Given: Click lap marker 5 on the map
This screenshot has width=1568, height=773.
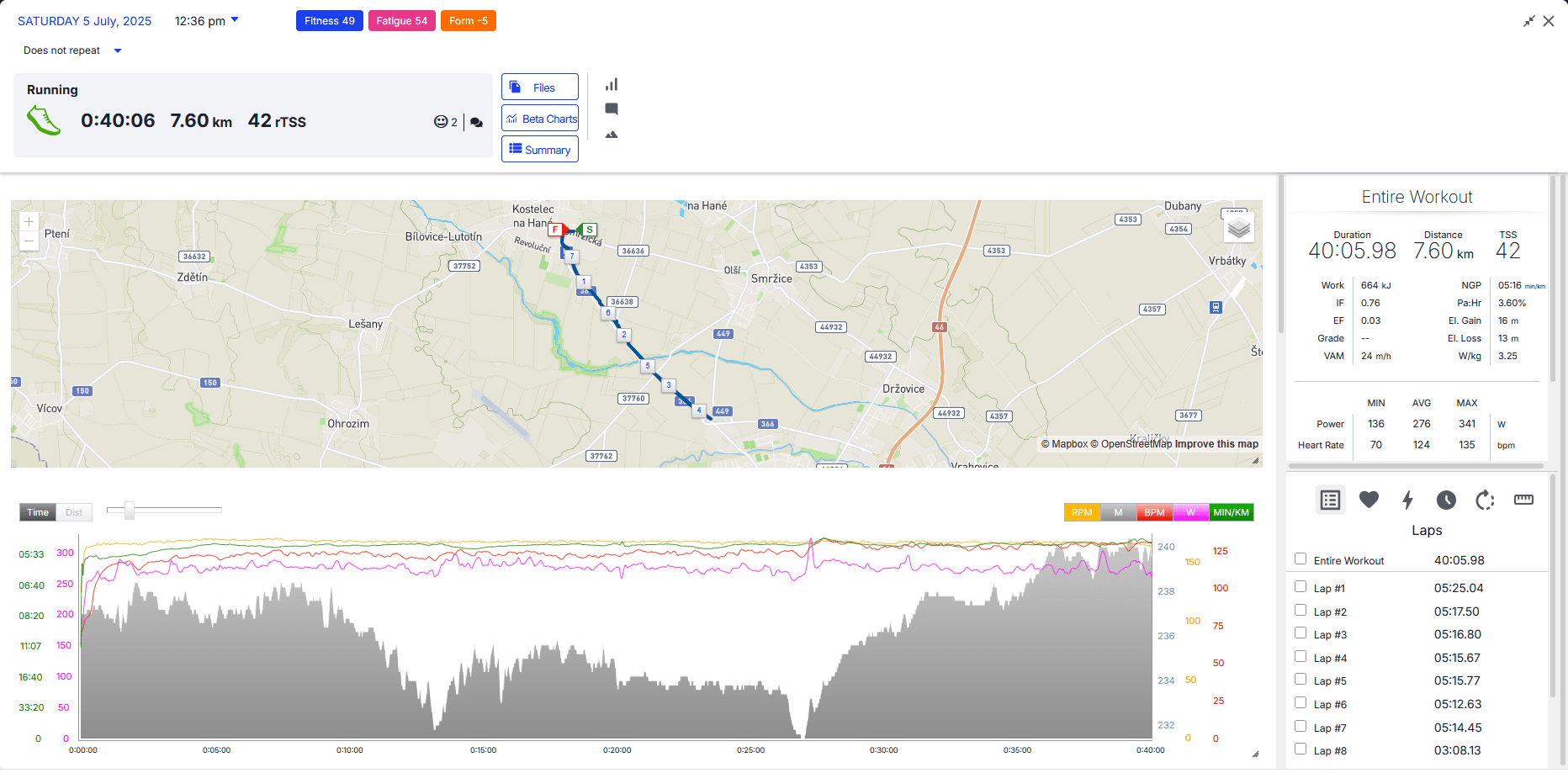Looking at the screenshot, I should click(x=647, y=366).
